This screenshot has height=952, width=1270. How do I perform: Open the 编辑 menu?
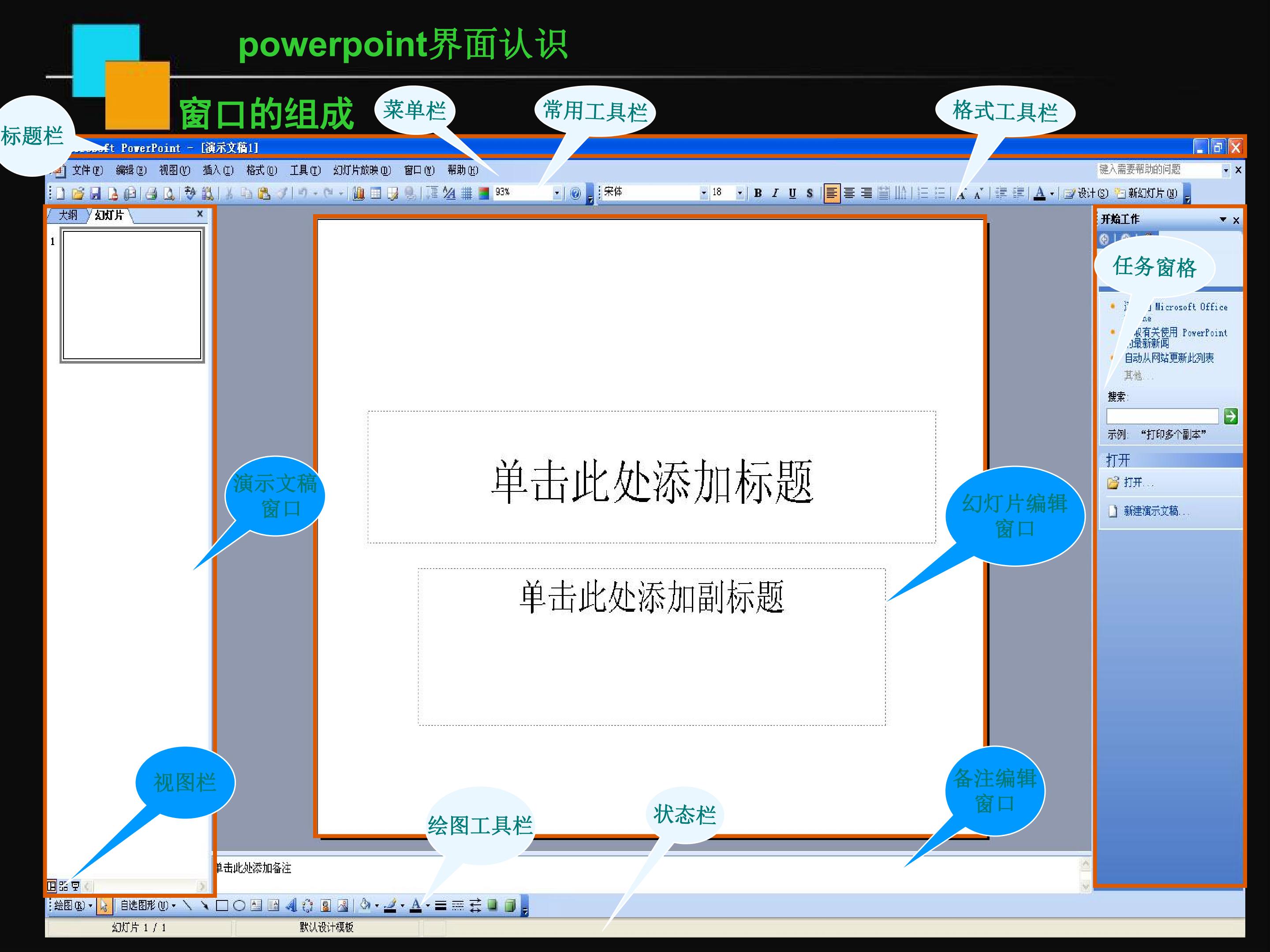coord(131,171)
